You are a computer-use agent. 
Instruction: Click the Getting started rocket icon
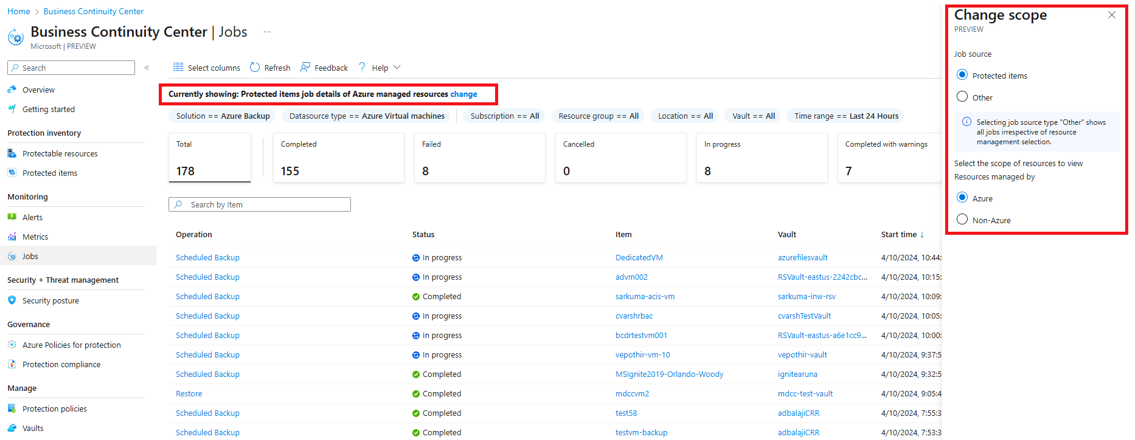pos(12,109)
